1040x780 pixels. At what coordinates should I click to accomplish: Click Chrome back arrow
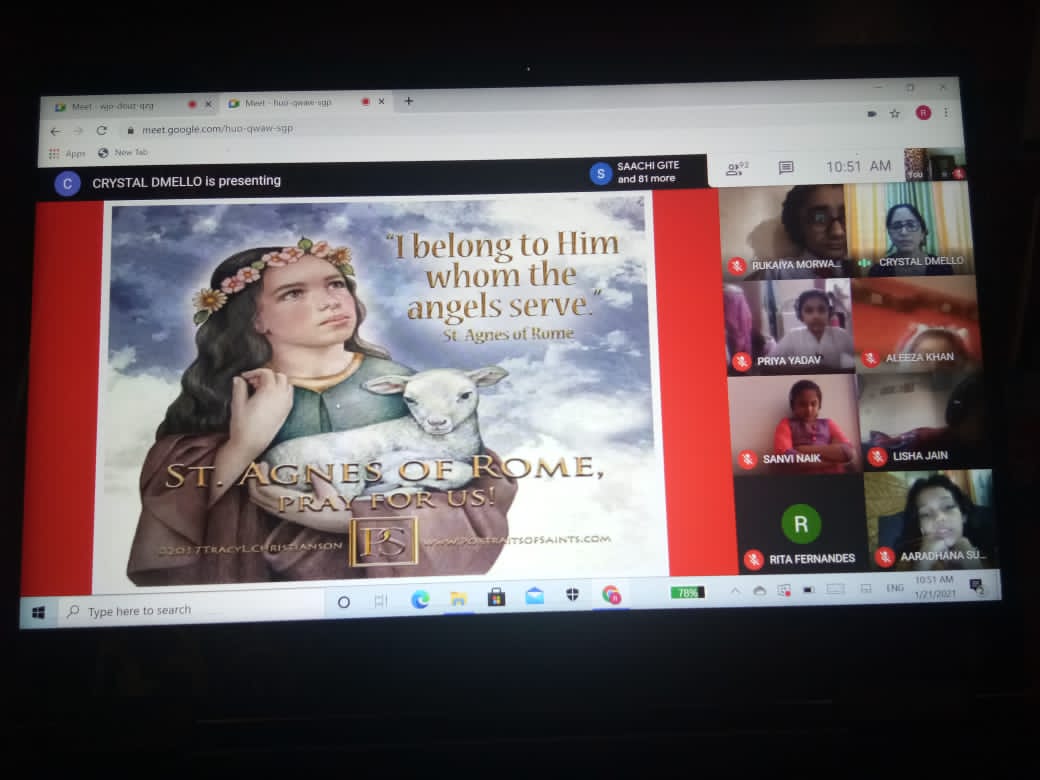click(55, 131)
